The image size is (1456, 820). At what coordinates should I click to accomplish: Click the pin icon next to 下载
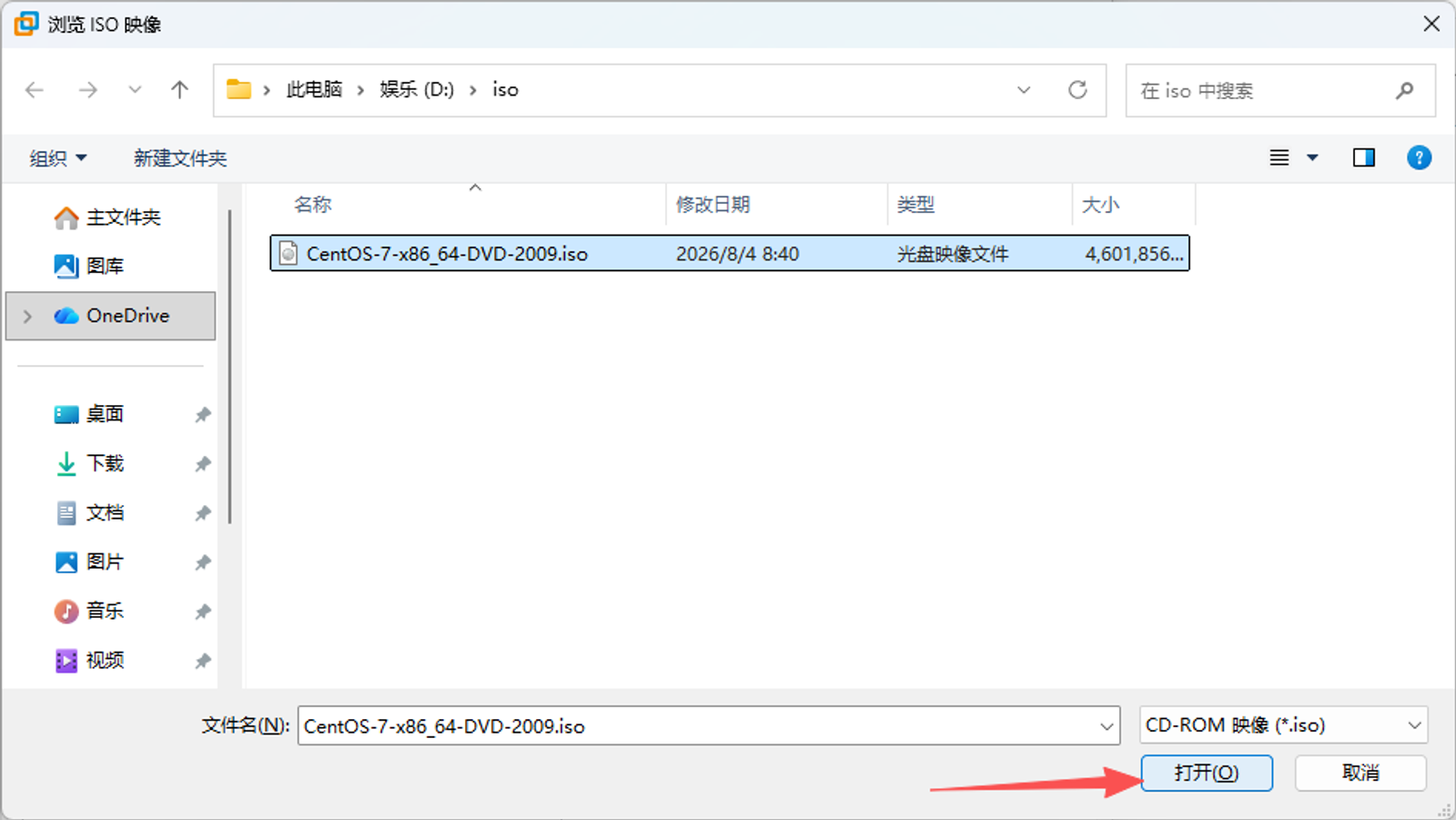(x=202, y=464)
